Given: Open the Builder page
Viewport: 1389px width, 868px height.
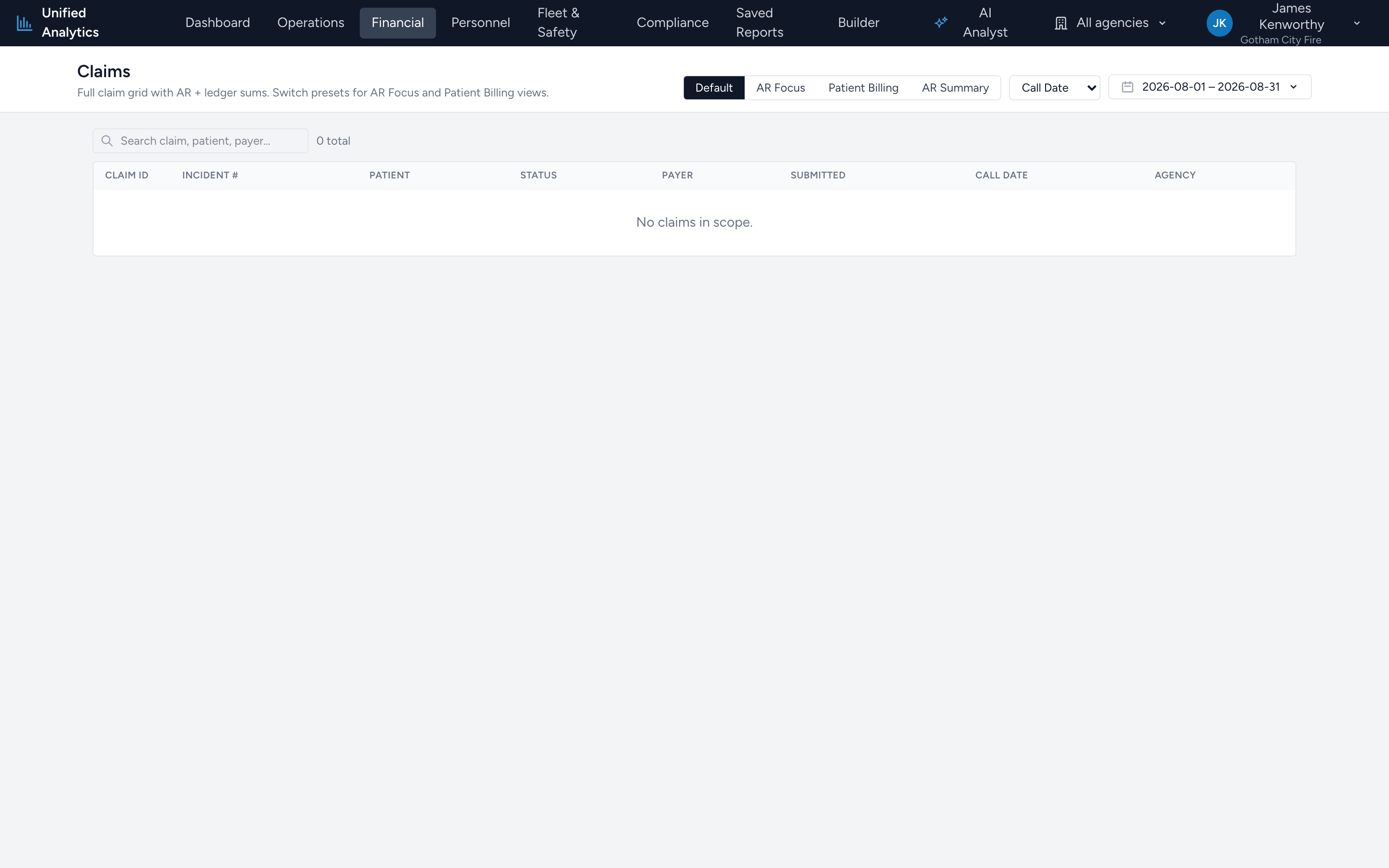Looking at the screenshot, I should (x=858, y=23).
